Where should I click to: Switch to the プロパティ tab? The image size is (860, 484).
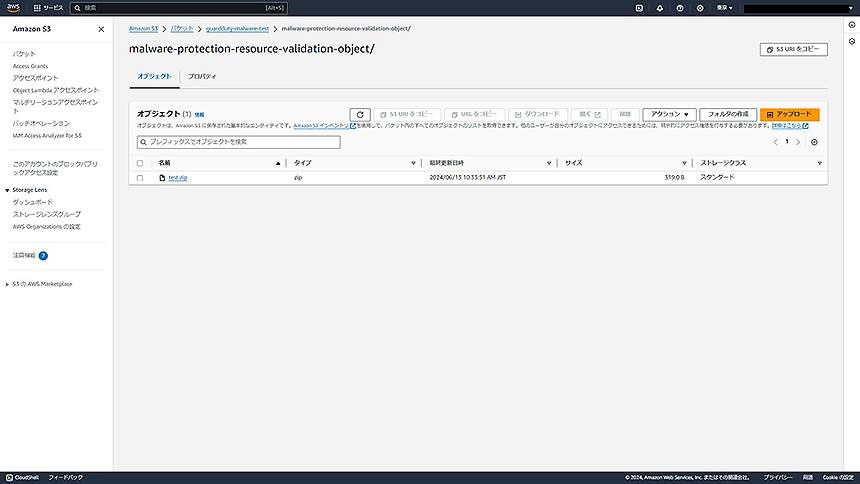(202, 76)
